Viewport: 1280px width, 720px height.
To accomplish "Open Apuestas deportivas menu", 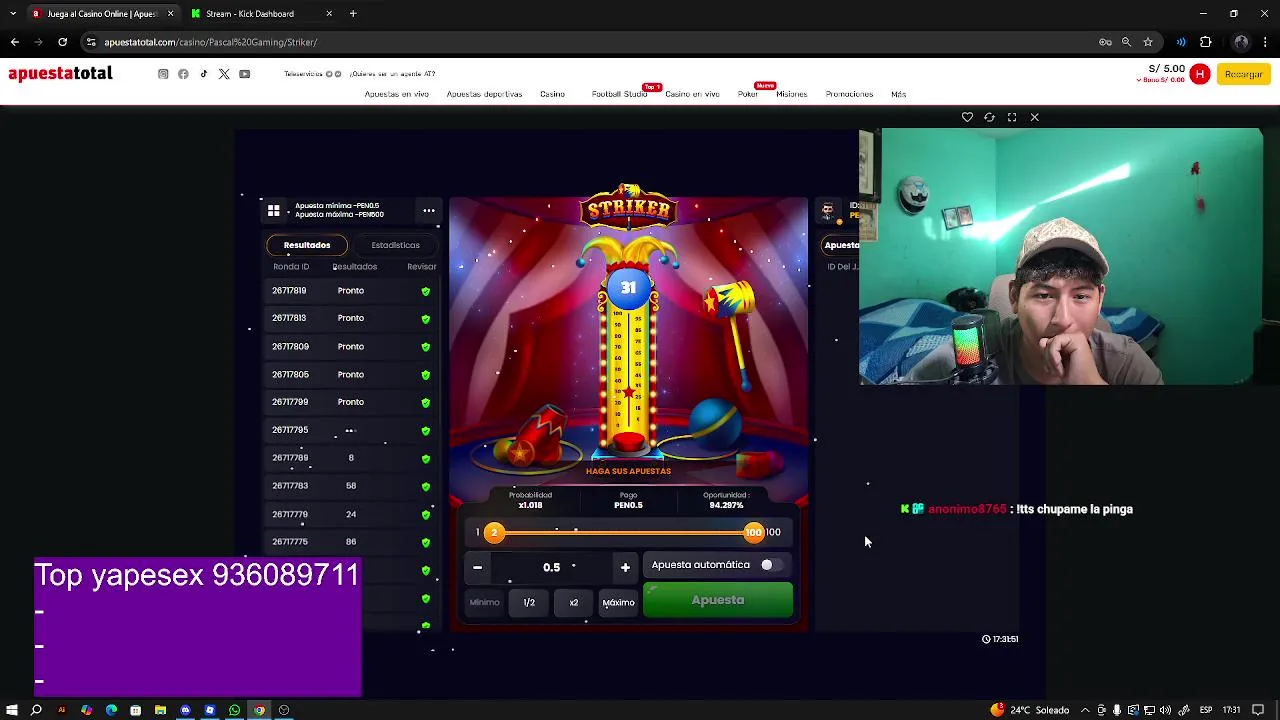I will point(484,94).
